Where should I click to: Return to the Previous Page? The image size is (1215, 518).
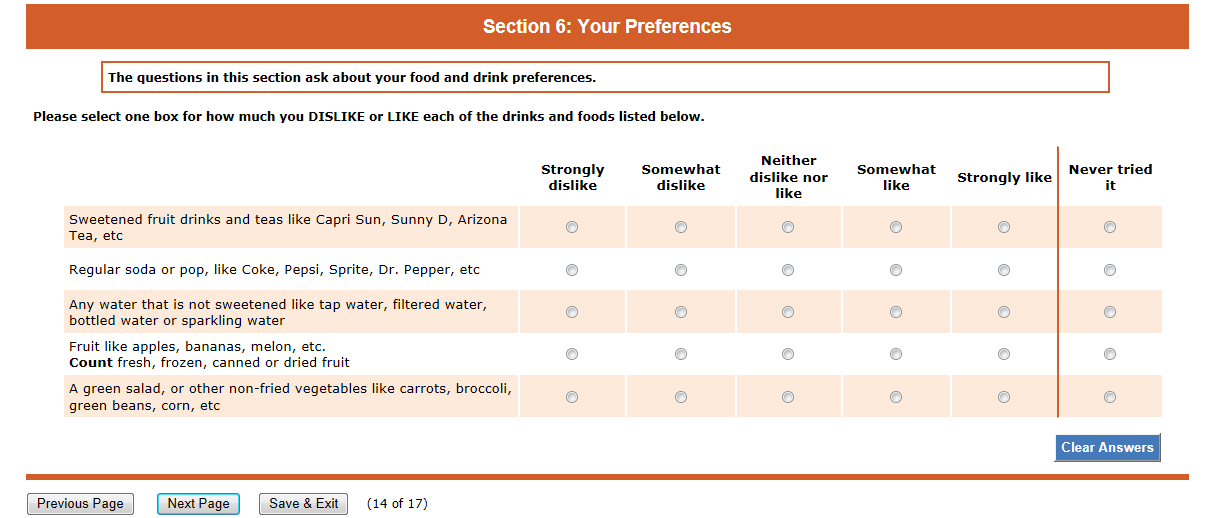[x=80, y=504]
